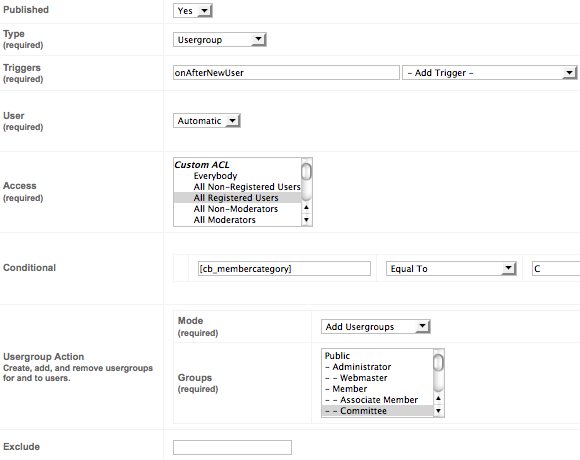Select All Non-Moderators access option
580x460 pixels.
[237, 209]
